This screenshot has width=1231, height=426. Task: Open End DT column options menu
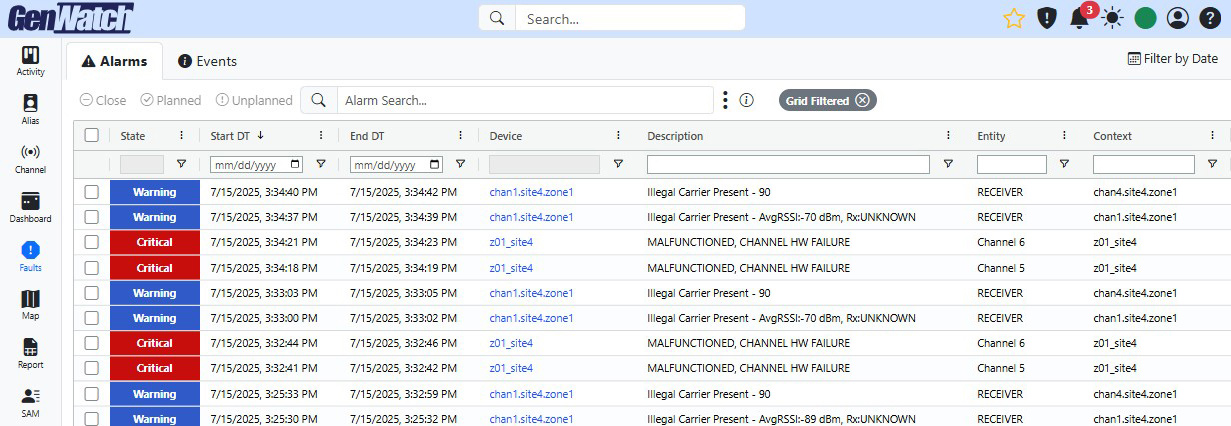(460, 135)
